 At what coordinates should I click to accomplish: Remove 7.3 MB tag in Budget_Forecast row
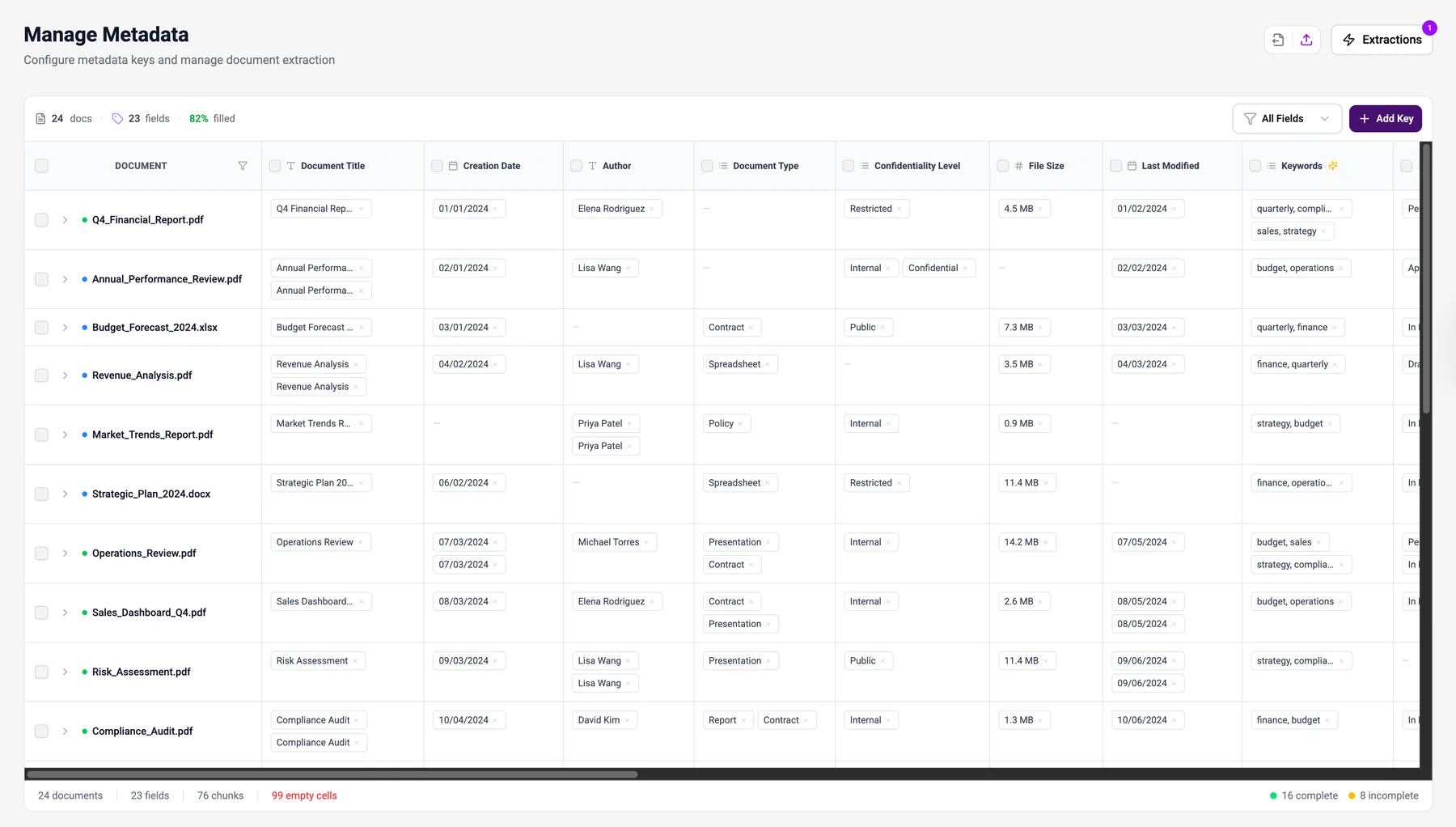tap(1040, 328)
